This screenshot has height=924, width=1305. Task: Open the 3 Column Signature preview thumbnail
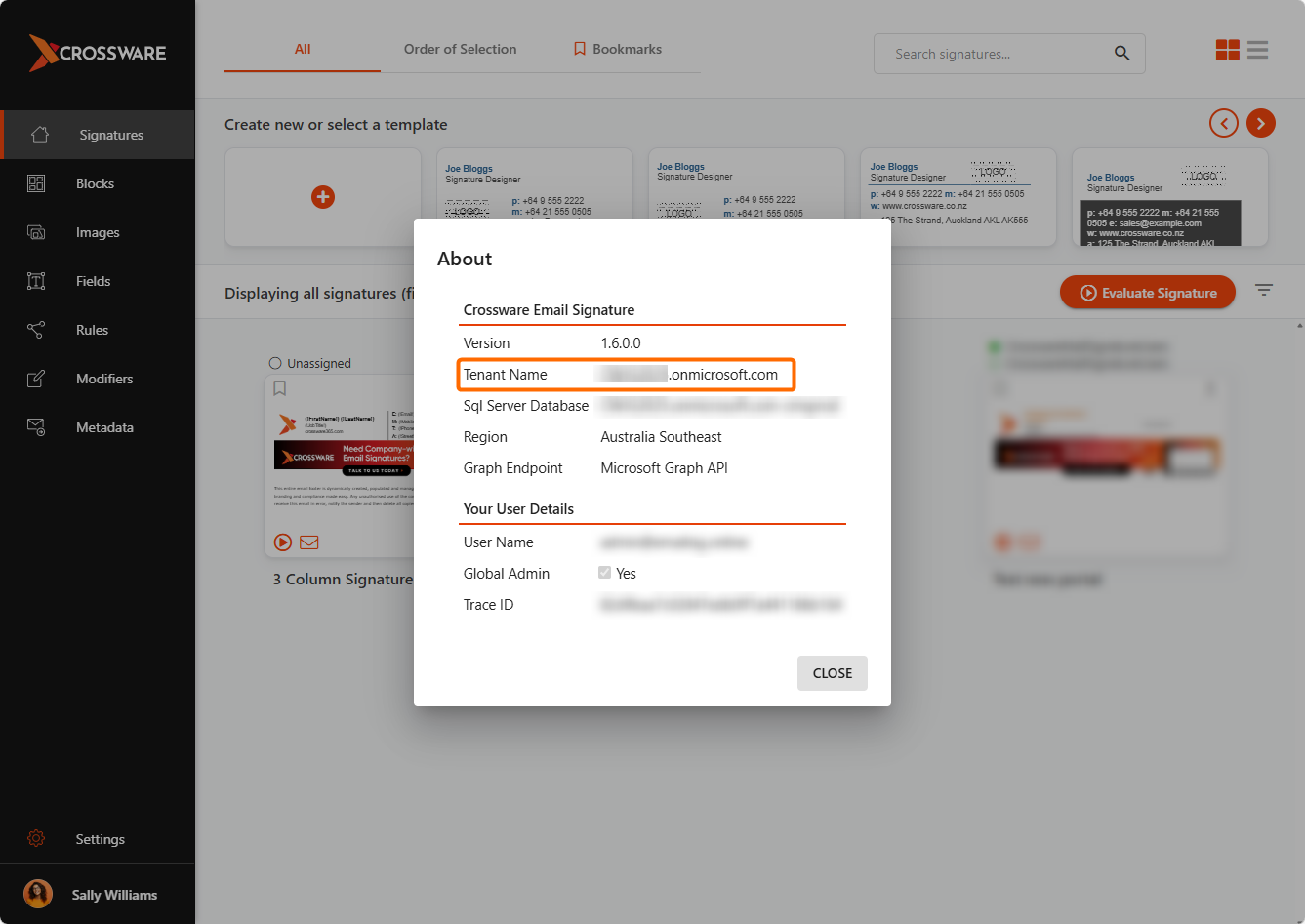tap(340, 466)
